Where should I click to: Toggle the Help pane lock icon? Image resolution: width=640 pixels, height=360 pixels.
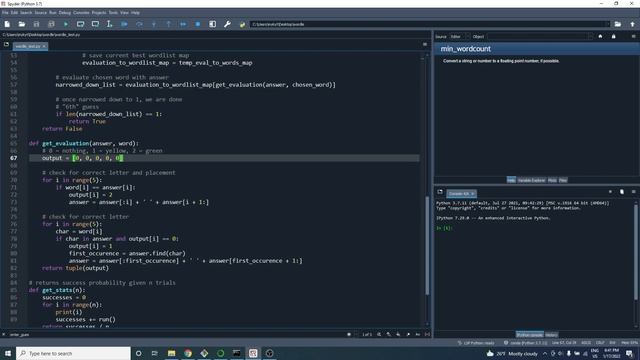coord(613,36)
